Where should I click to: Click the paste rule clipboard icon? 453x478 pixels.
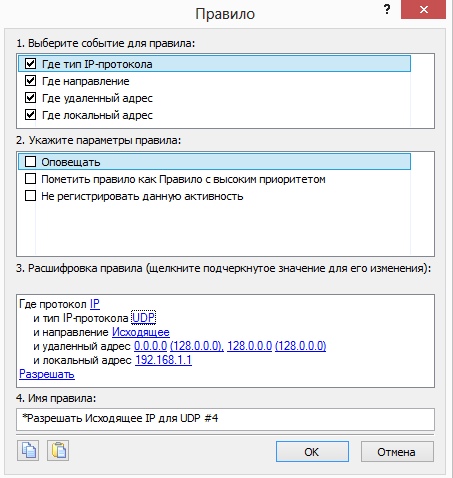pyautogui.click(x=58, y=451)
